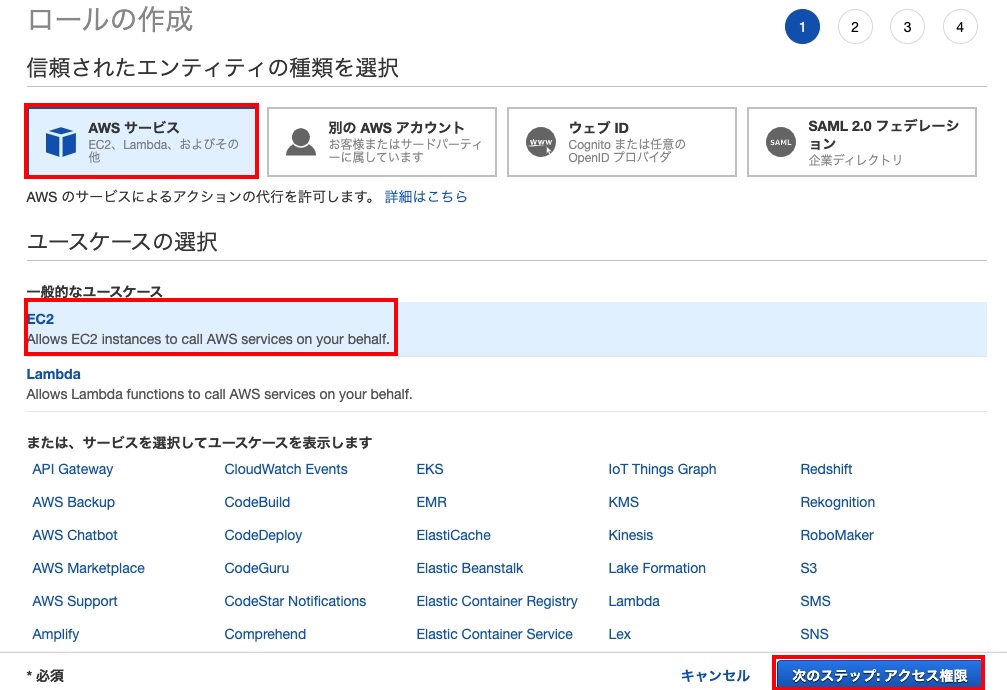Click the API Gateway service link

(72, 469)
